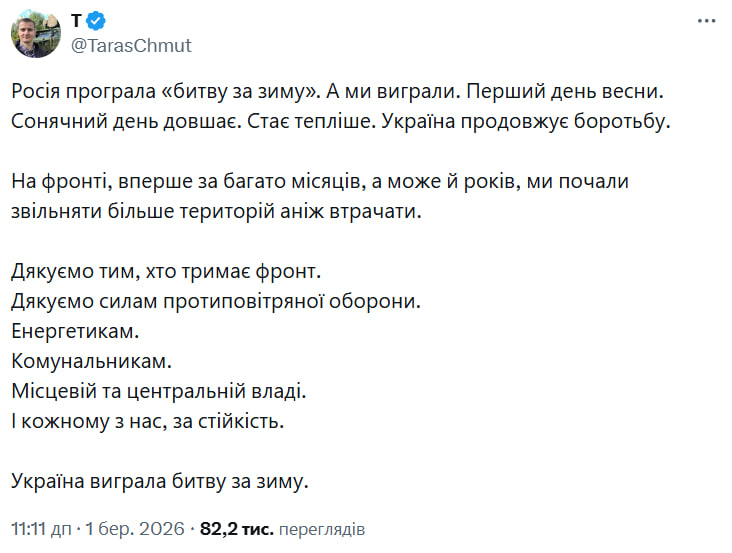The width and height of the screenshot is (732, 553).
Task: Click the blue verified badge
Action: 99,20
